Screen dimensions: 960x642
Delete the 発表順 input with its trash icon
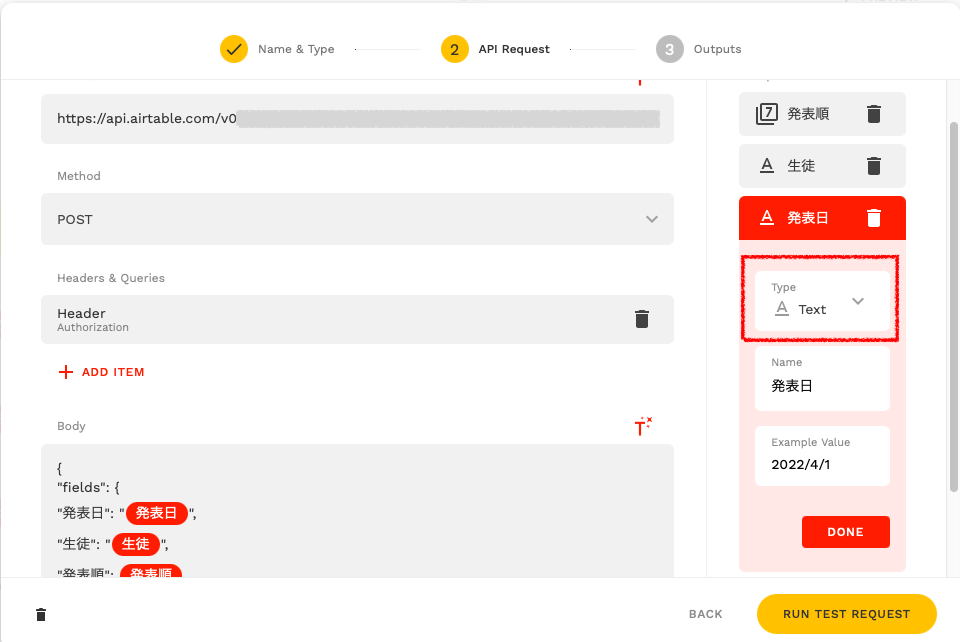pos(874,114)
